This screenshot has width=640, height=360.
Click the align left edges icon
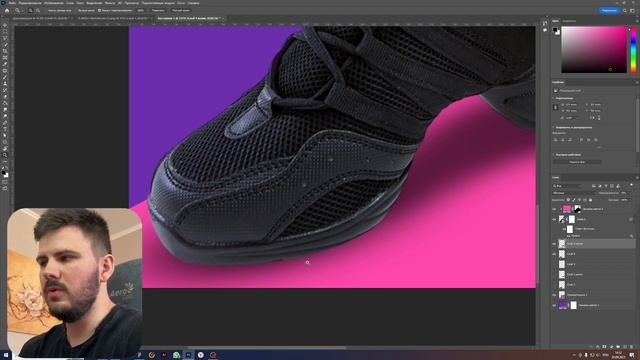click(556, 140)
